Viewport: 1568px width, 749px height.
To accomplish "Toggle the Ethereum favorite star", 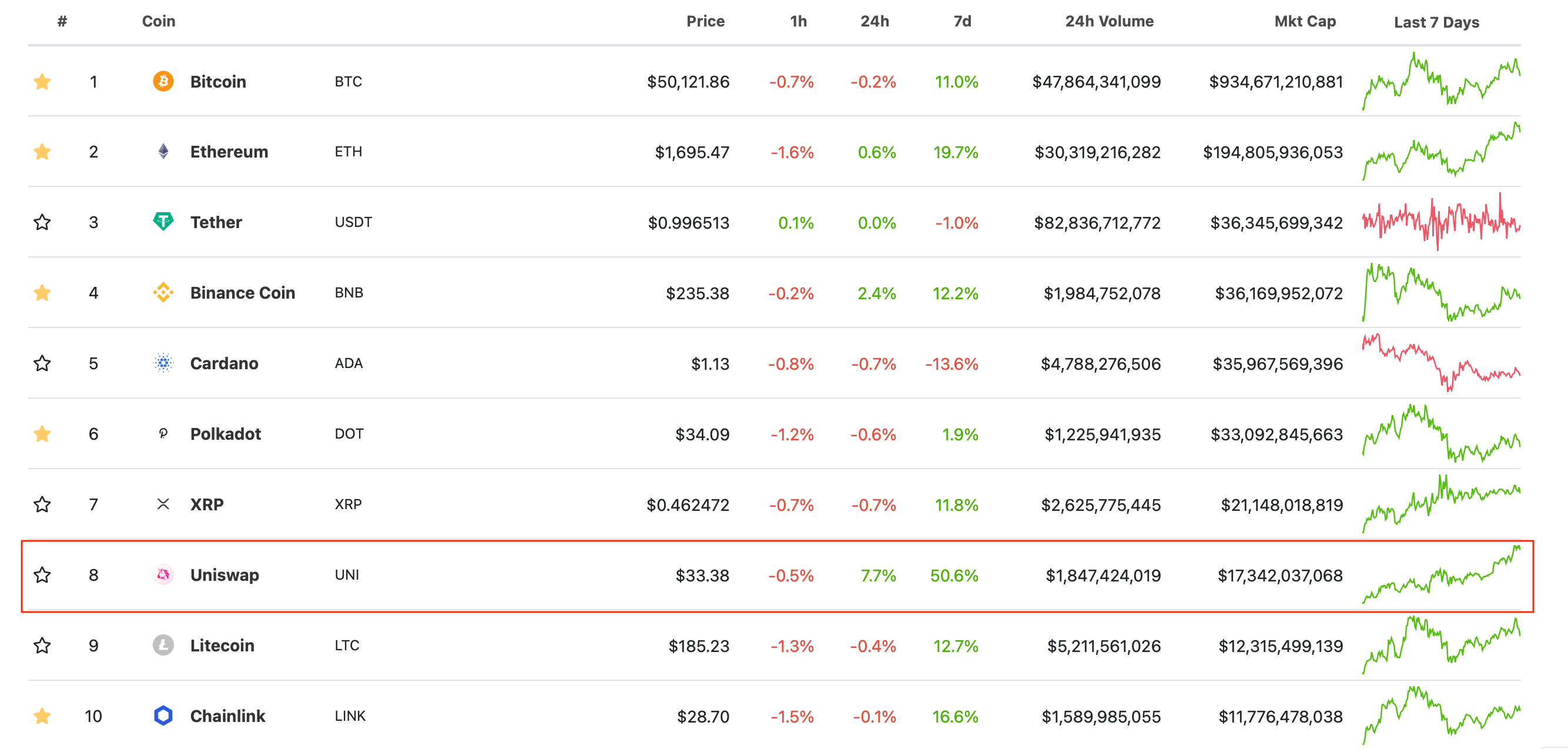I will pyautogui.click(x=42, y=152).
